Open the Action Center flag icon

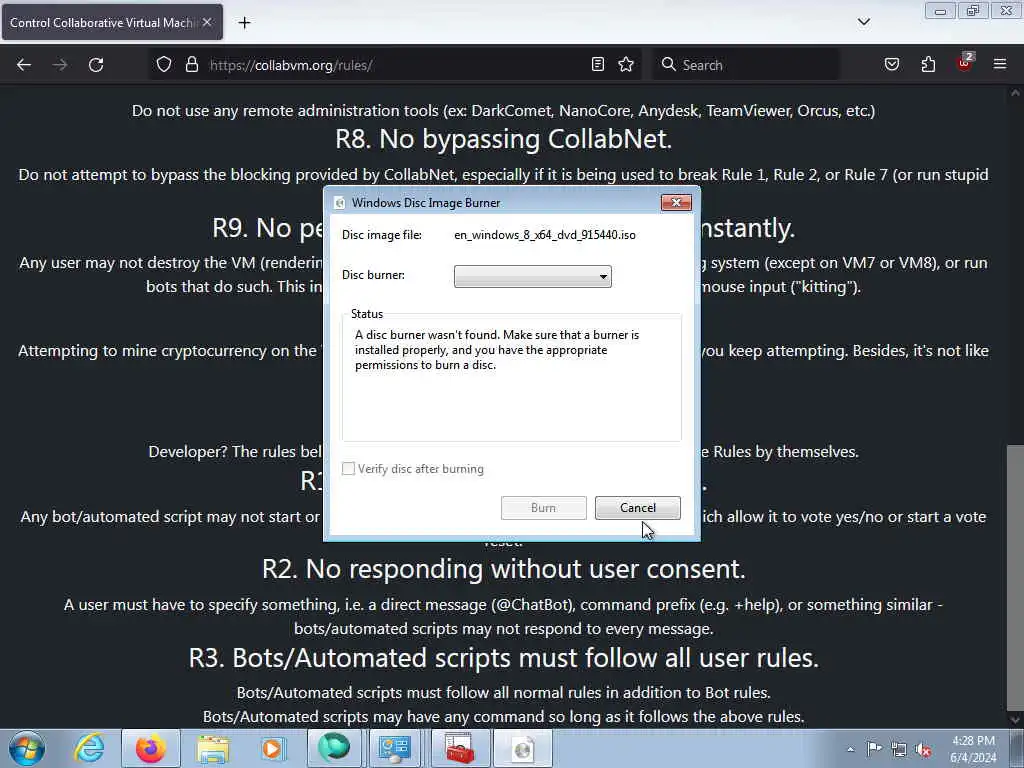[874, 748]
